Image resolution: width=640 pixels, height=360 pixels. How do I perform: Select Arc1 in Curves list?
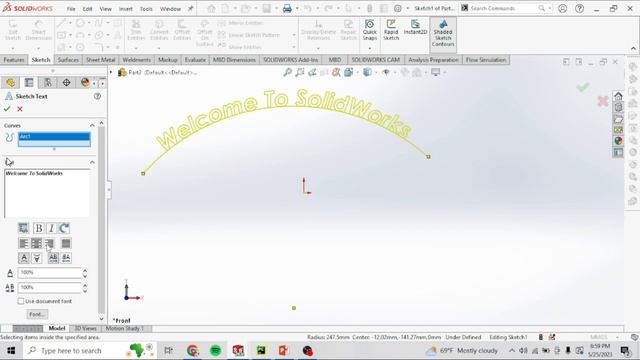click(x=54, y=136)
